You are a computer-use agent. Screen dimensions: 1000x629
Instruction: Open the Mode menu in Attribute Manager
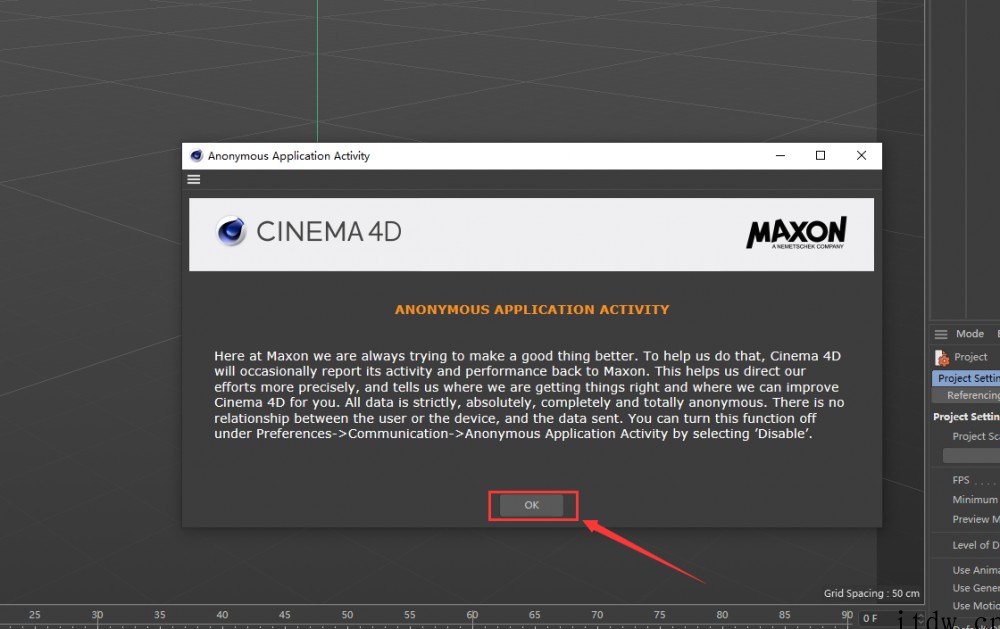tap(969, 334)
